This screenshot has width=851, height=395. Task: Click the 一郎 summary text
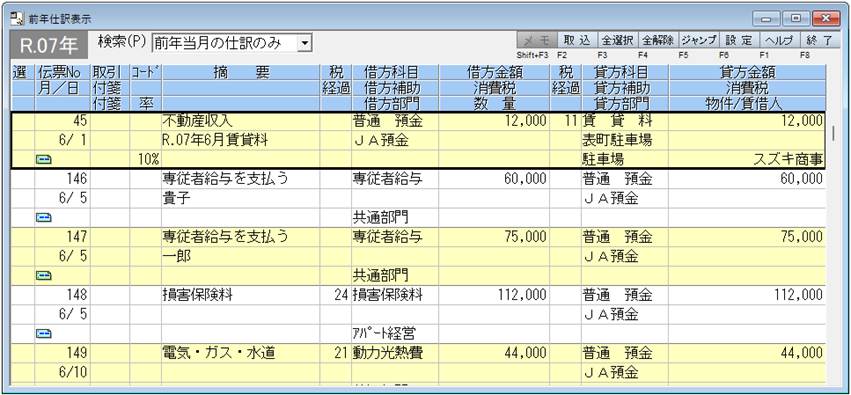point(176,256)
